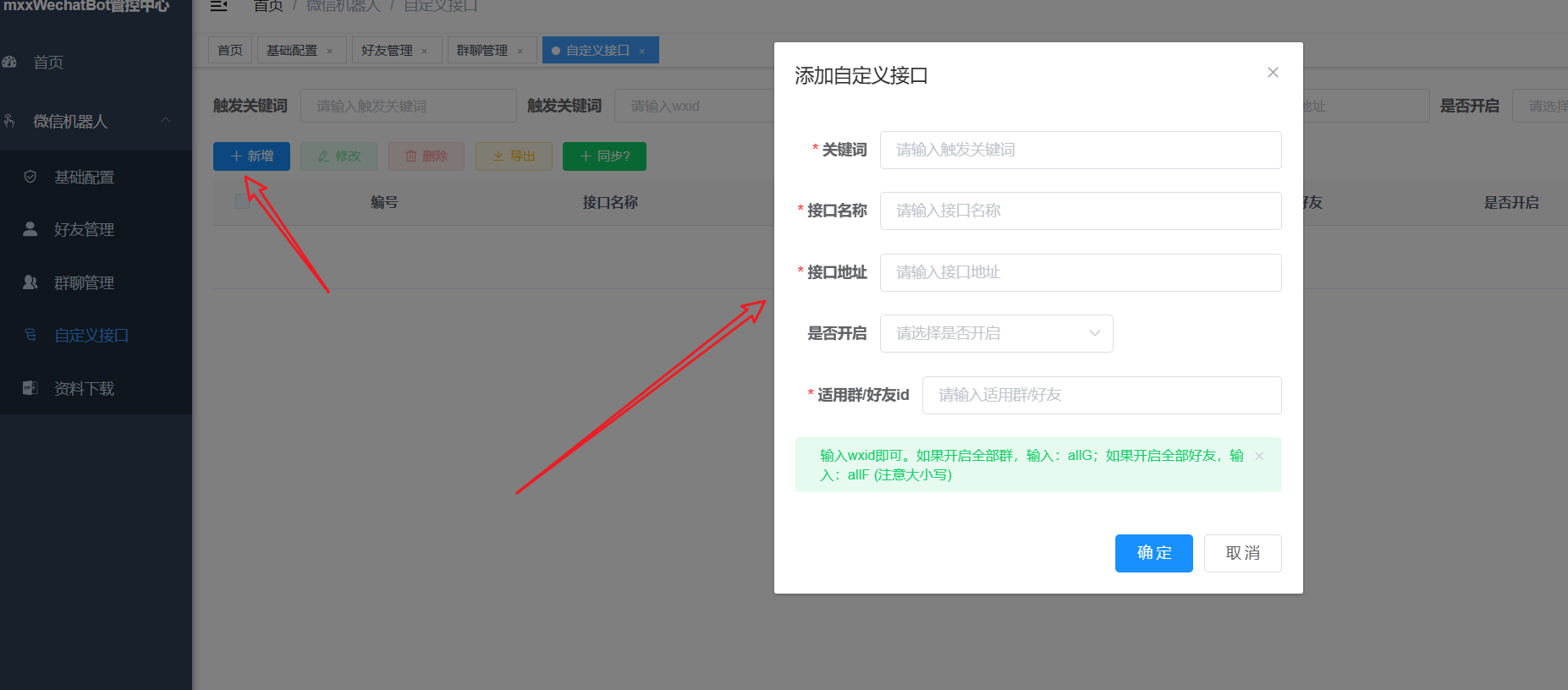Click the blue 新增 button
The image size is (1568, 690).
coord(251,156)
